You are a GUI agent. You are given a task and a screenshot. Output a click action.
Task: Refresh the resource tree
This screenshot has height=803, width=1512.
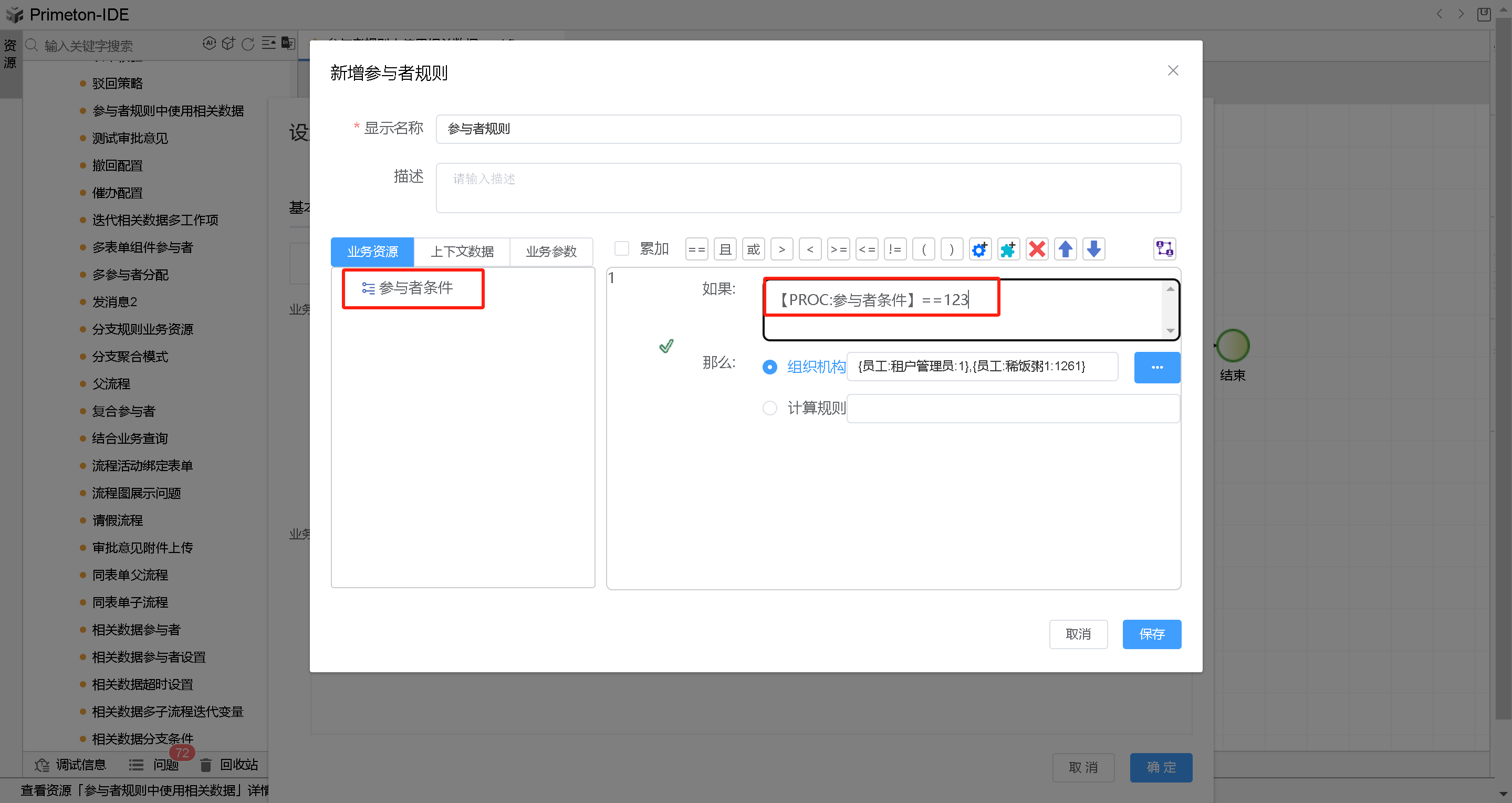(x=248, y=44)
